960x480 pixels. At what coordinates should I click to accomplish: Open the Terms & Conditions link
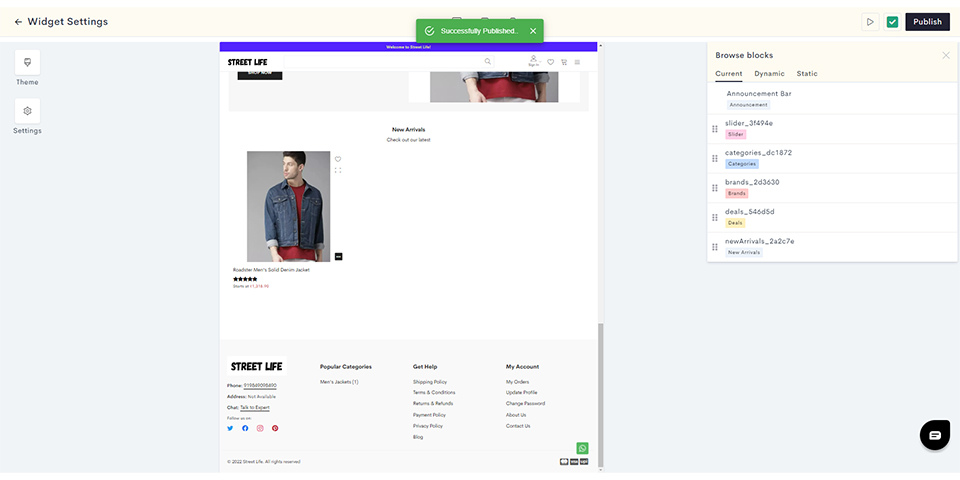tap(434, 392)
